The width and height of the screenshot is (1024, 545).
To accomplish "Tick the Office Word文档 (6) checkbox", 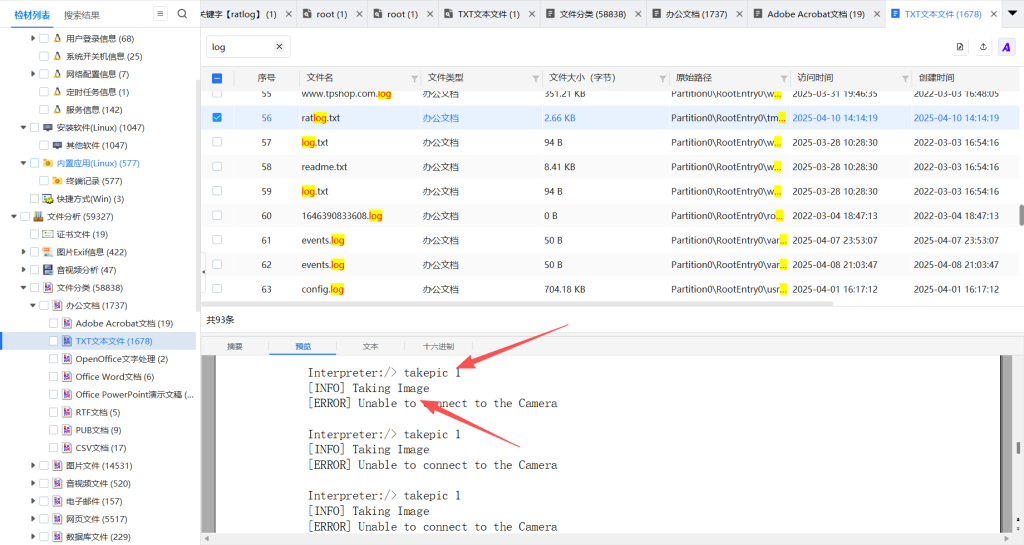I will pyautogui.click(x=54, y=377).
